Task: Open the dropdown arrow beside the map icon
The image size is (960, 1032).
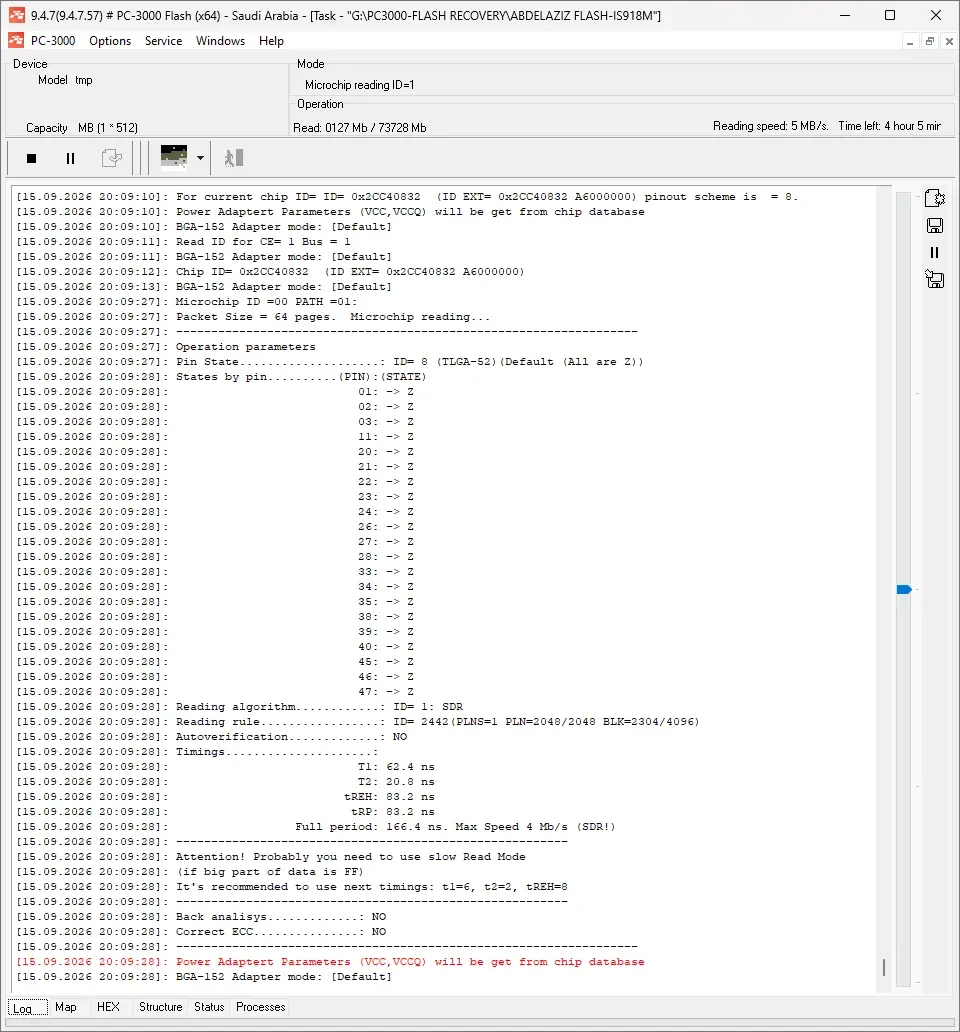Action: click(200, 158)
